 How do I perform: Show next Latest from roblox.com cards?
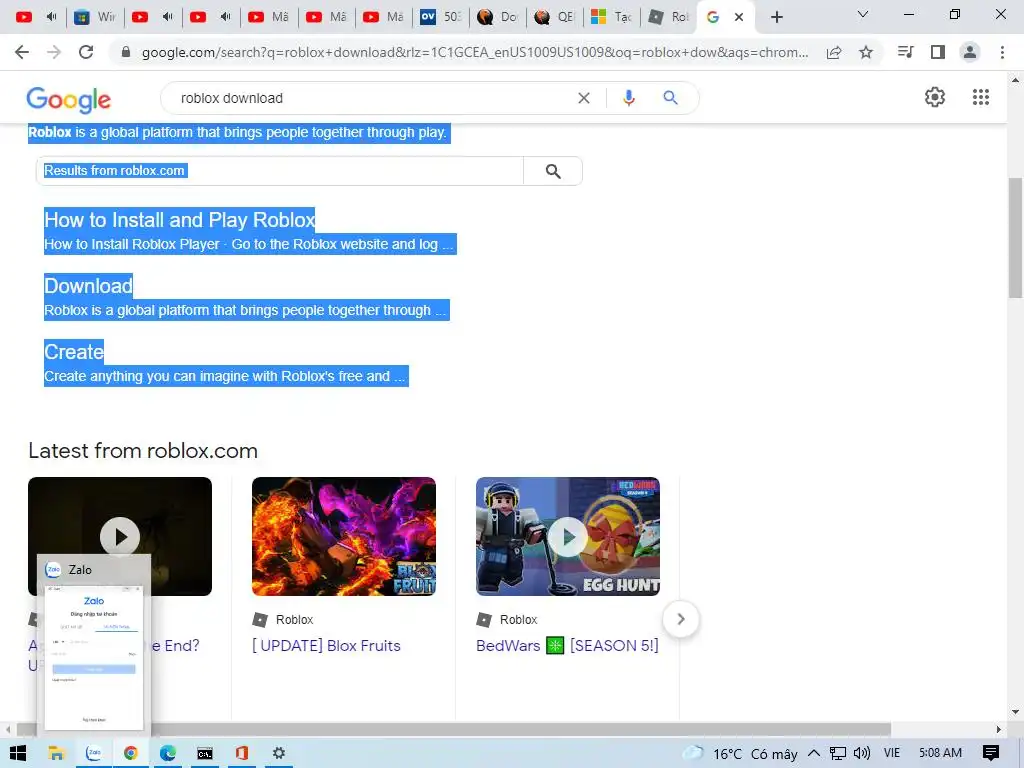click(680, 619)
